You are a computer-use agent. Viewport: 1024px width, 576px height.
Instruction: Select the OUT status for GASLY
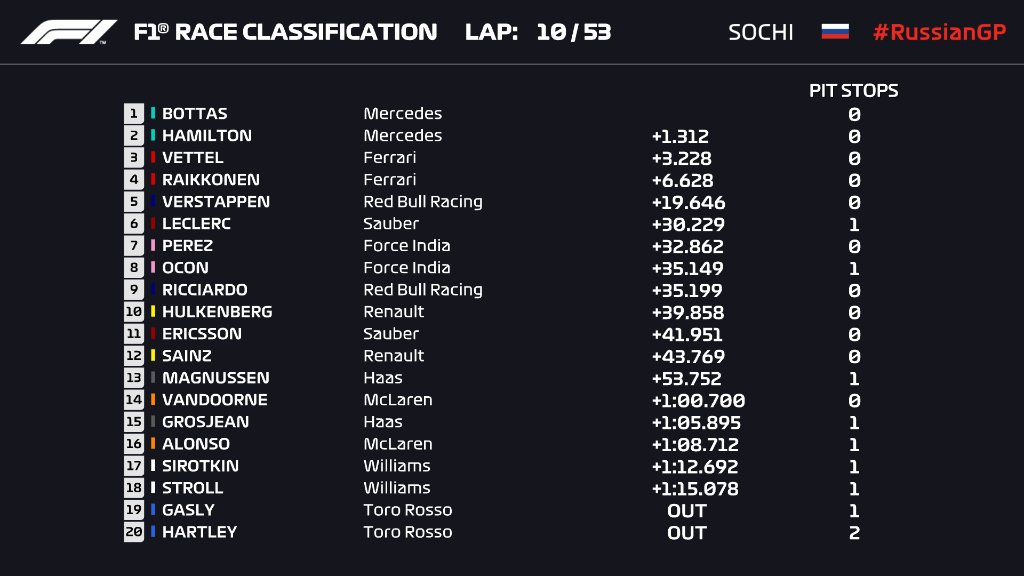click(687, 511)
